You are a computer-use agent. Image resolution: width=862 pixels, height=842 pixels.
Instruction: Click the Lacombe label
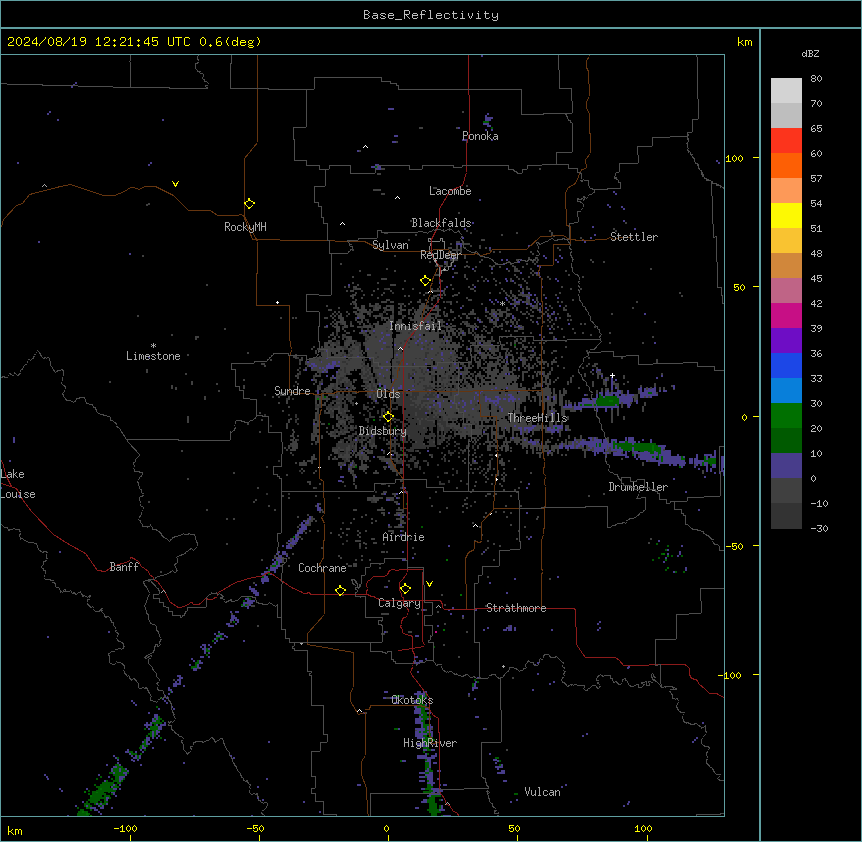pos(450,191)
